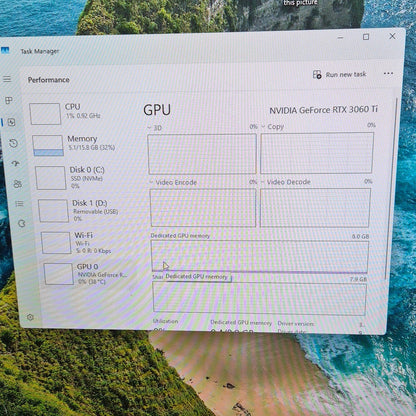Click the 3D engine graph
Screen dimensions: 416x416
[x=202, y=154]
